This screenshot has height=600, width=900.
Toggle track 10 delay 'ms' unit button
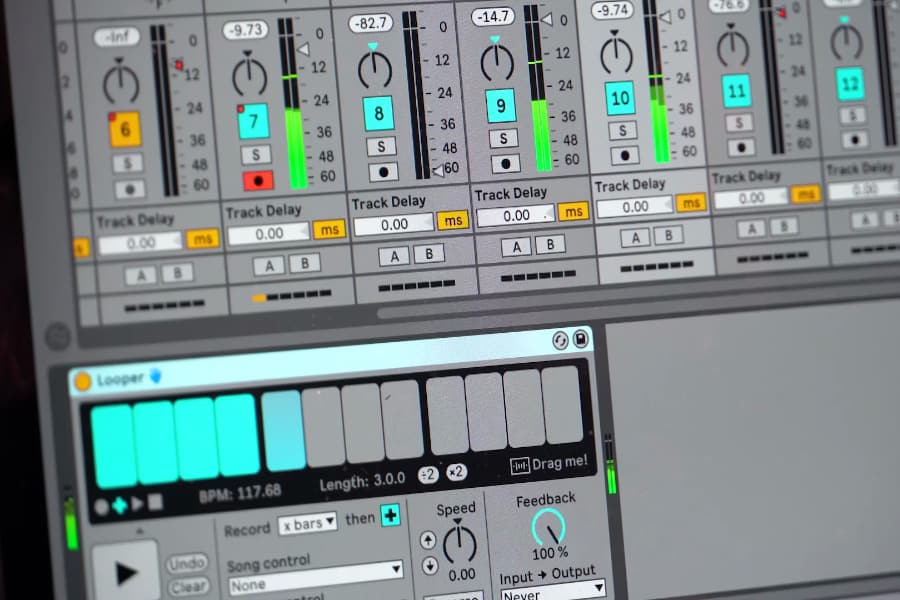690,203
